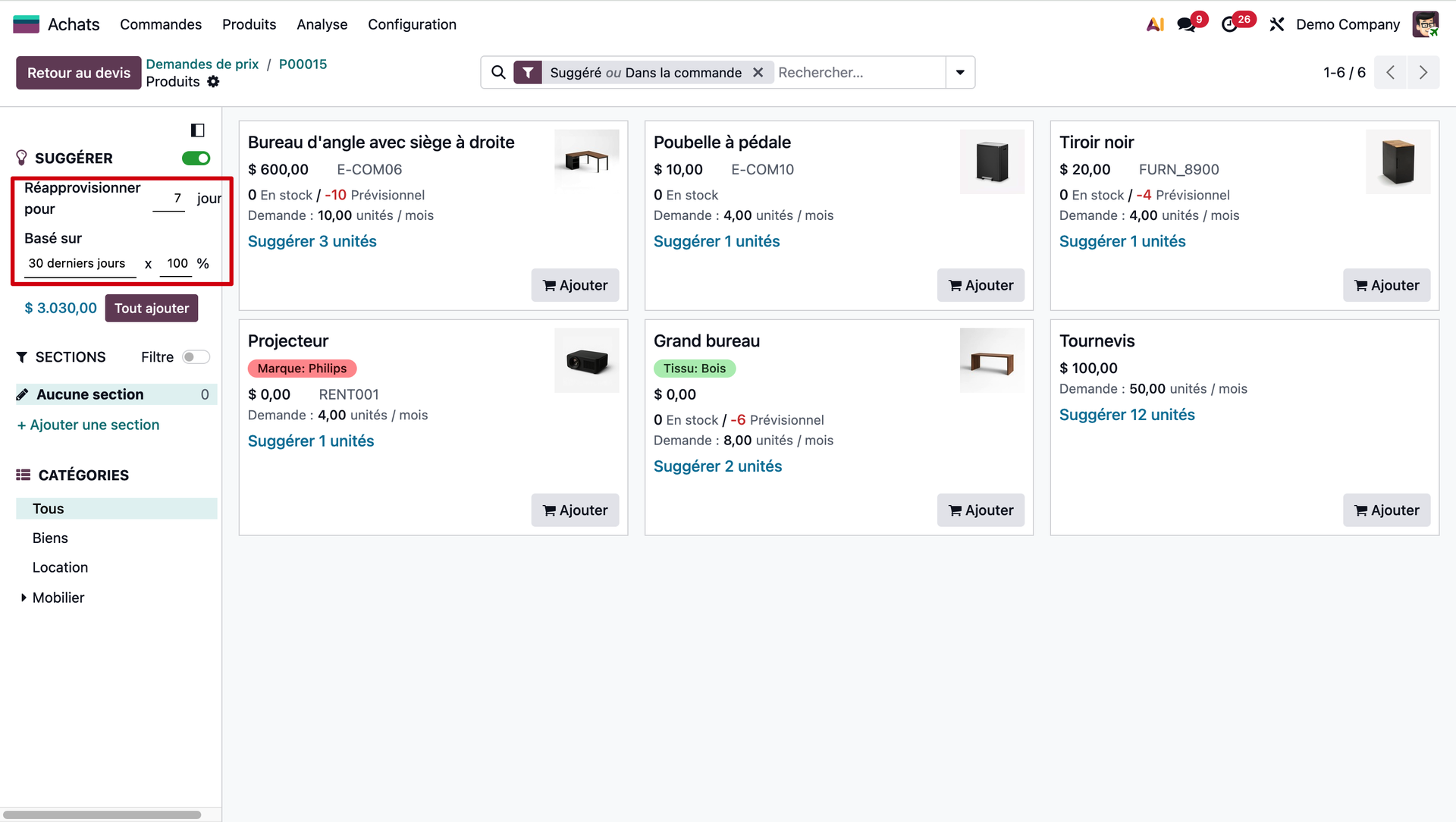Collapse the side panel with panel icon
This screenshot has height=822, width=1456.
(197, 130)
